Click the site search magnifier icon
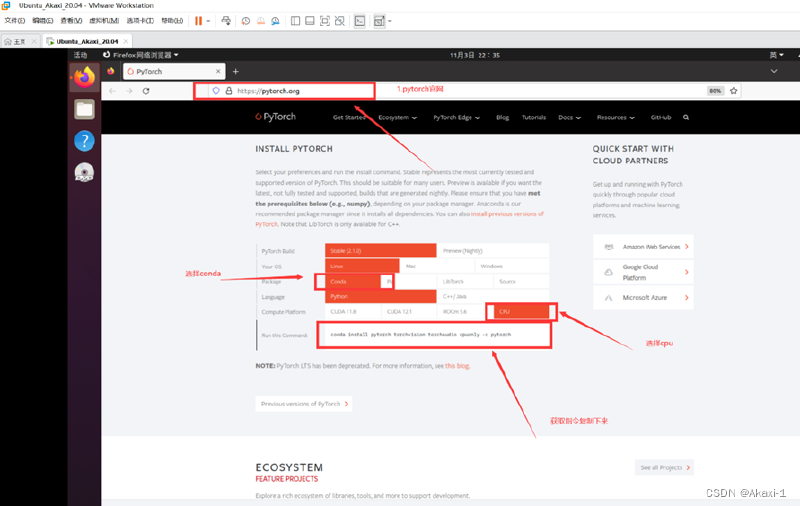 pos(686,117)
